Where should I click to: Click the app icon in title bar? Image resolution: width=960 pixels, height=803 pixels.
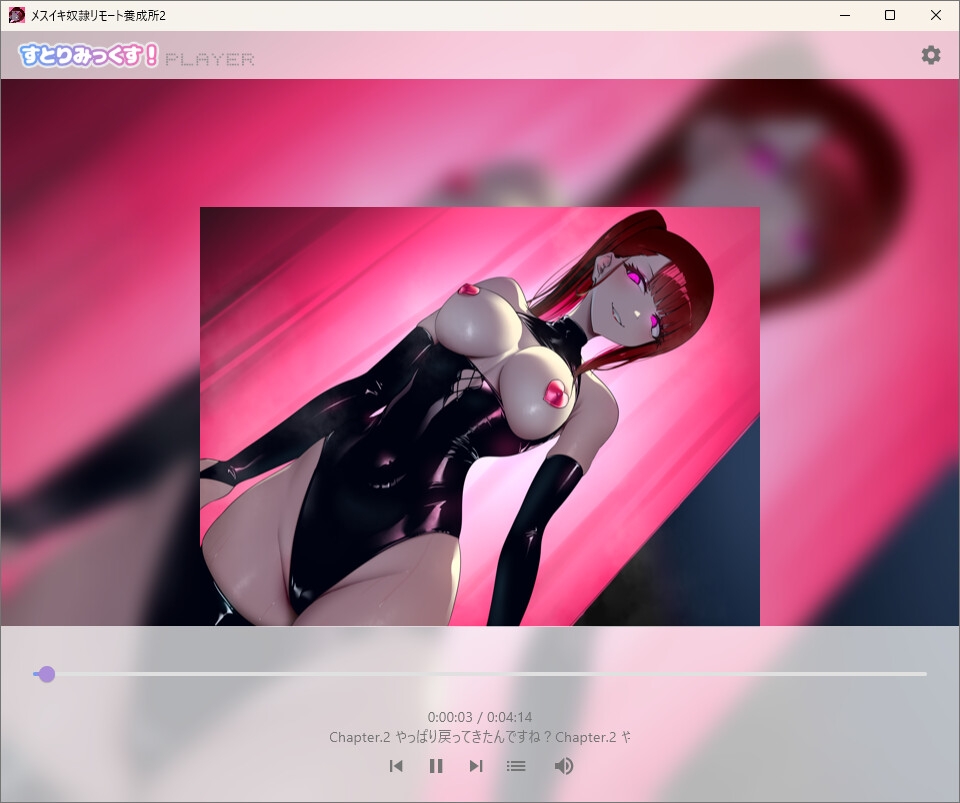[17, 15]
